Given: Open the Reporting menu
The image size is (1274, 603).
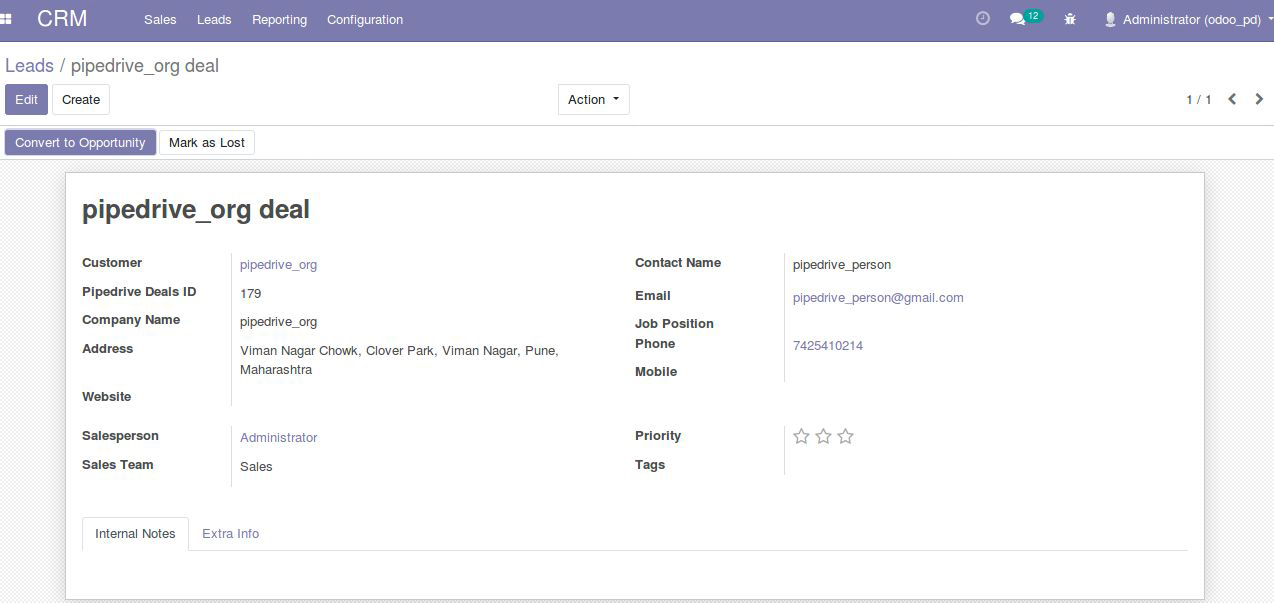Looking at the screenshot, I should click(x=279, y=19).
